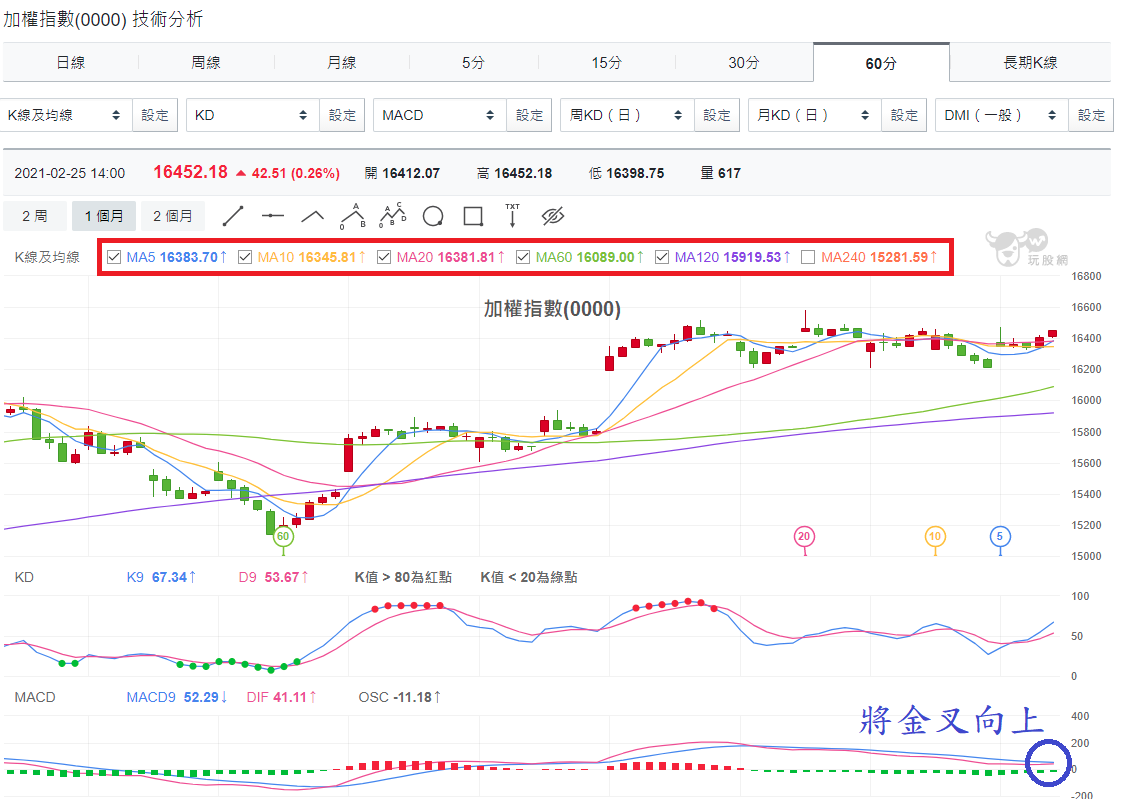Set the range to 2 周
The height and width of the screenshot is (799, 1131).
click(x=35, y=216)
